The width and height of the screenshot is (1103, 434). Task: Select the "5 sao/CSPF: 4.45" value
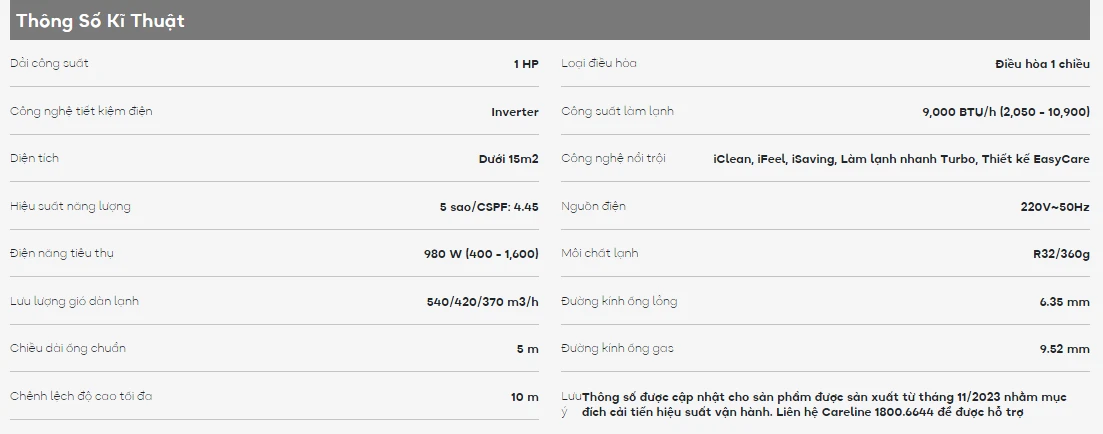point(488,207)
